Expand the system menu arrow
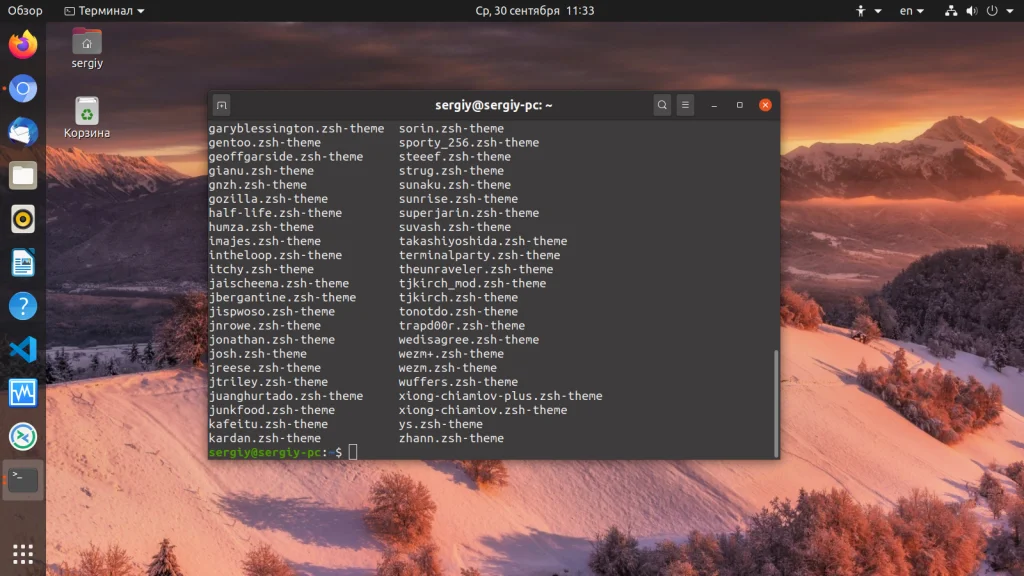Screen dimensions: 1024x576 point(1010,11)
